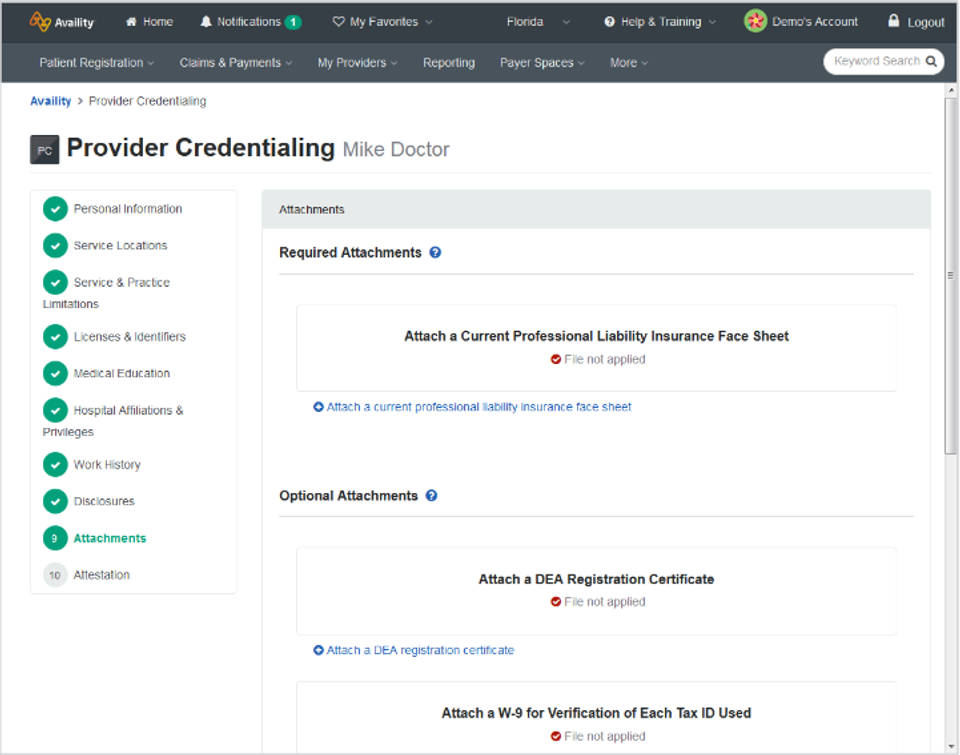The image size is (960, 755).
Task: Open the Claims & Payments dropdown
Action: point(235,62)
